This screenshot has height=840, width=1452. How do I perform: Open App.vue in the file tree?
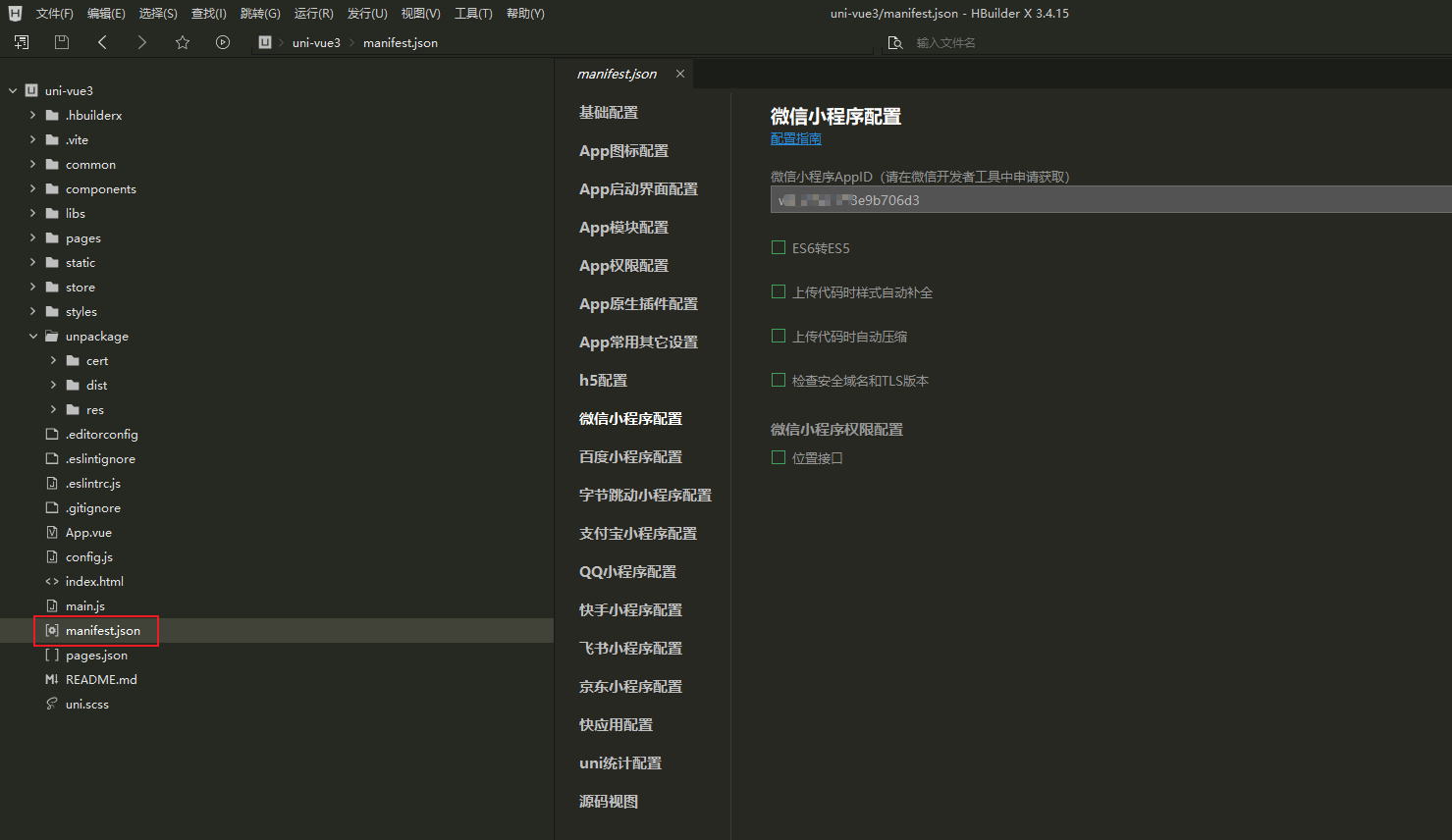pos(88,533)
